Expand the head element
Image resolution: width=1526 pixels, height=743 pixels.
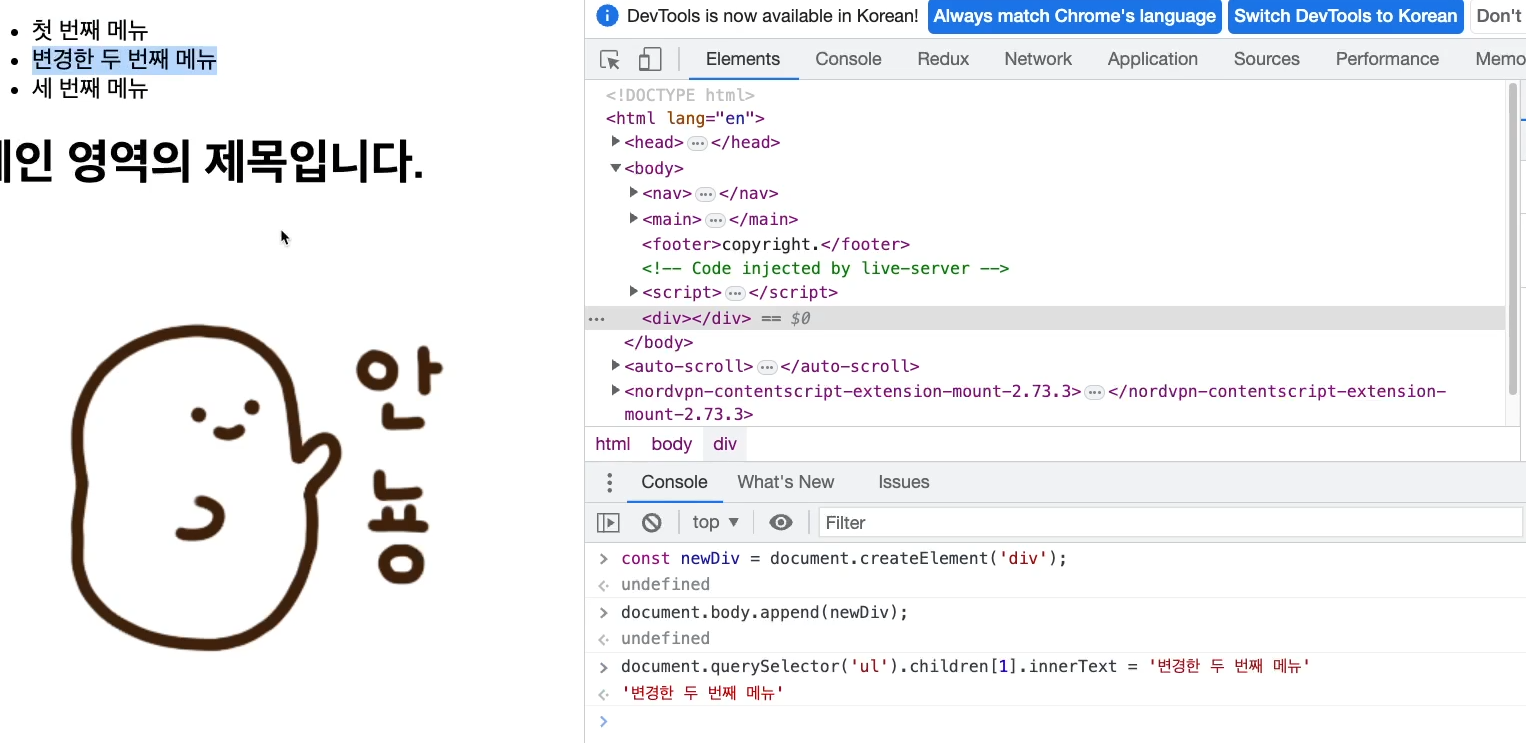pyautogui.click(x=616, y=142)
